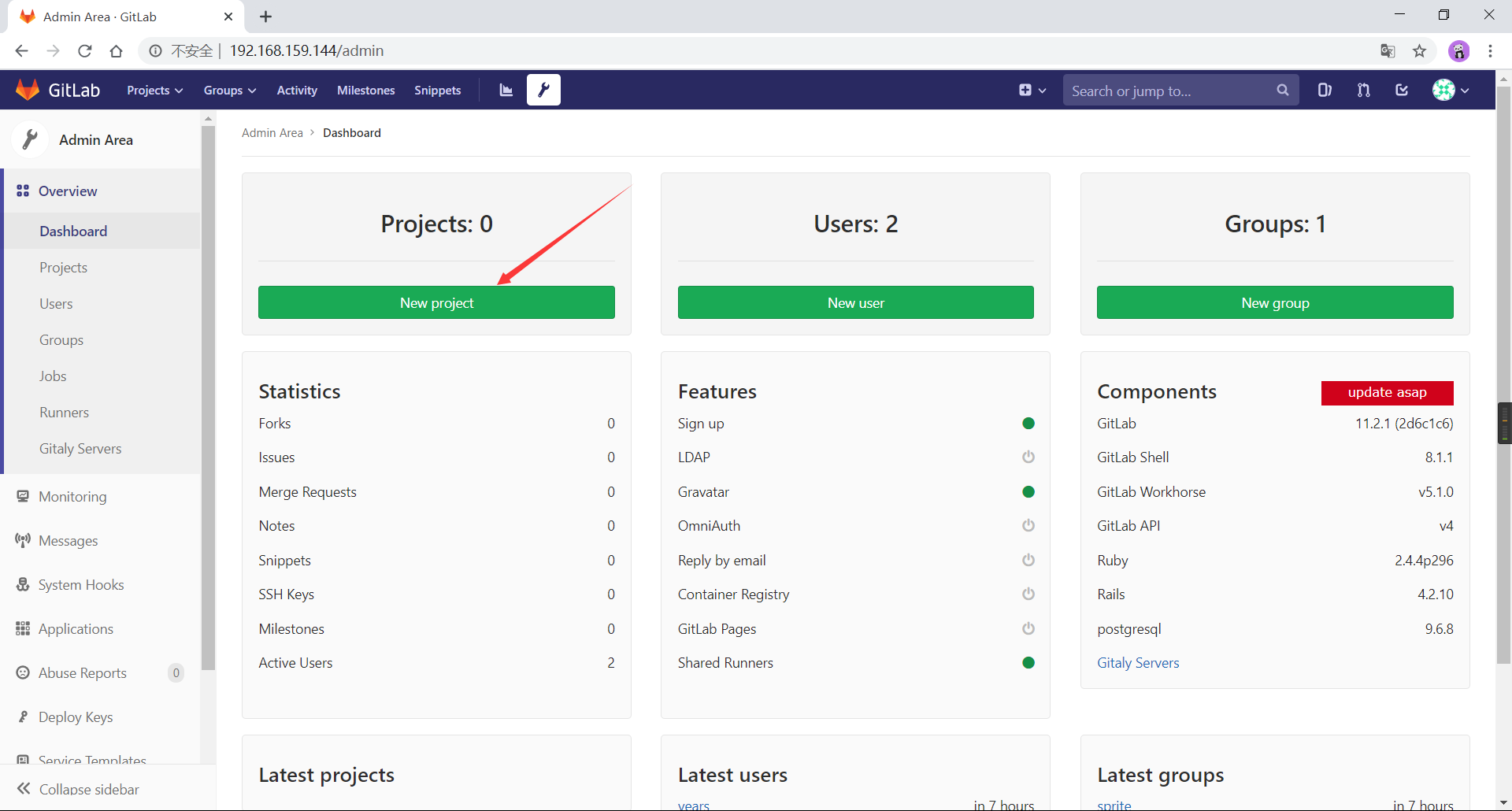Screen dimensions: 1512x811
Task: Expand the Groups navbar dropdown
Action: coord(230,91)
